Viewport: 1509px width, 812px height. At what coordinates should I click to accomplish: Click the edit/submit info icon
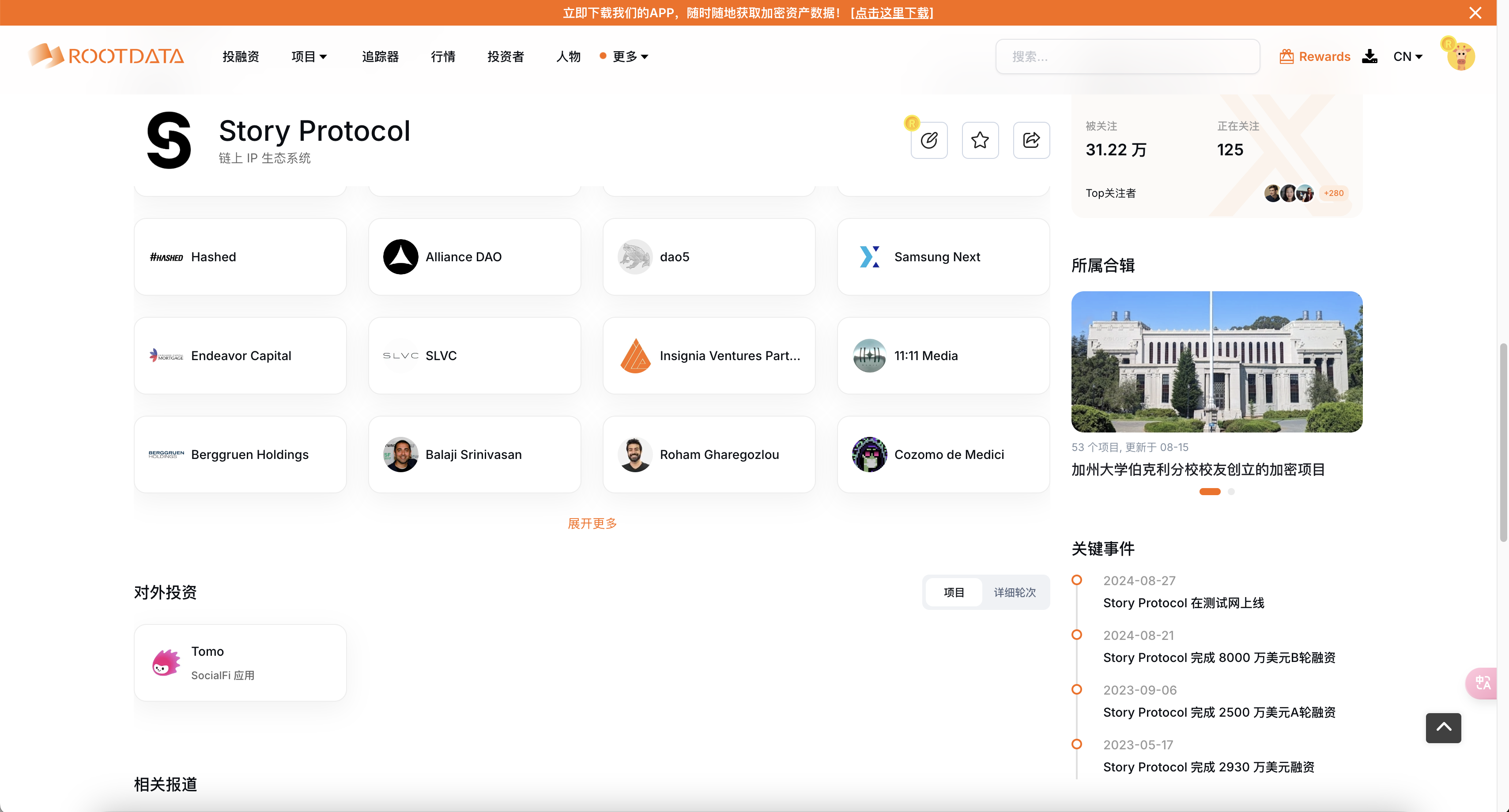pyautogui.click(x=928, y=140)
